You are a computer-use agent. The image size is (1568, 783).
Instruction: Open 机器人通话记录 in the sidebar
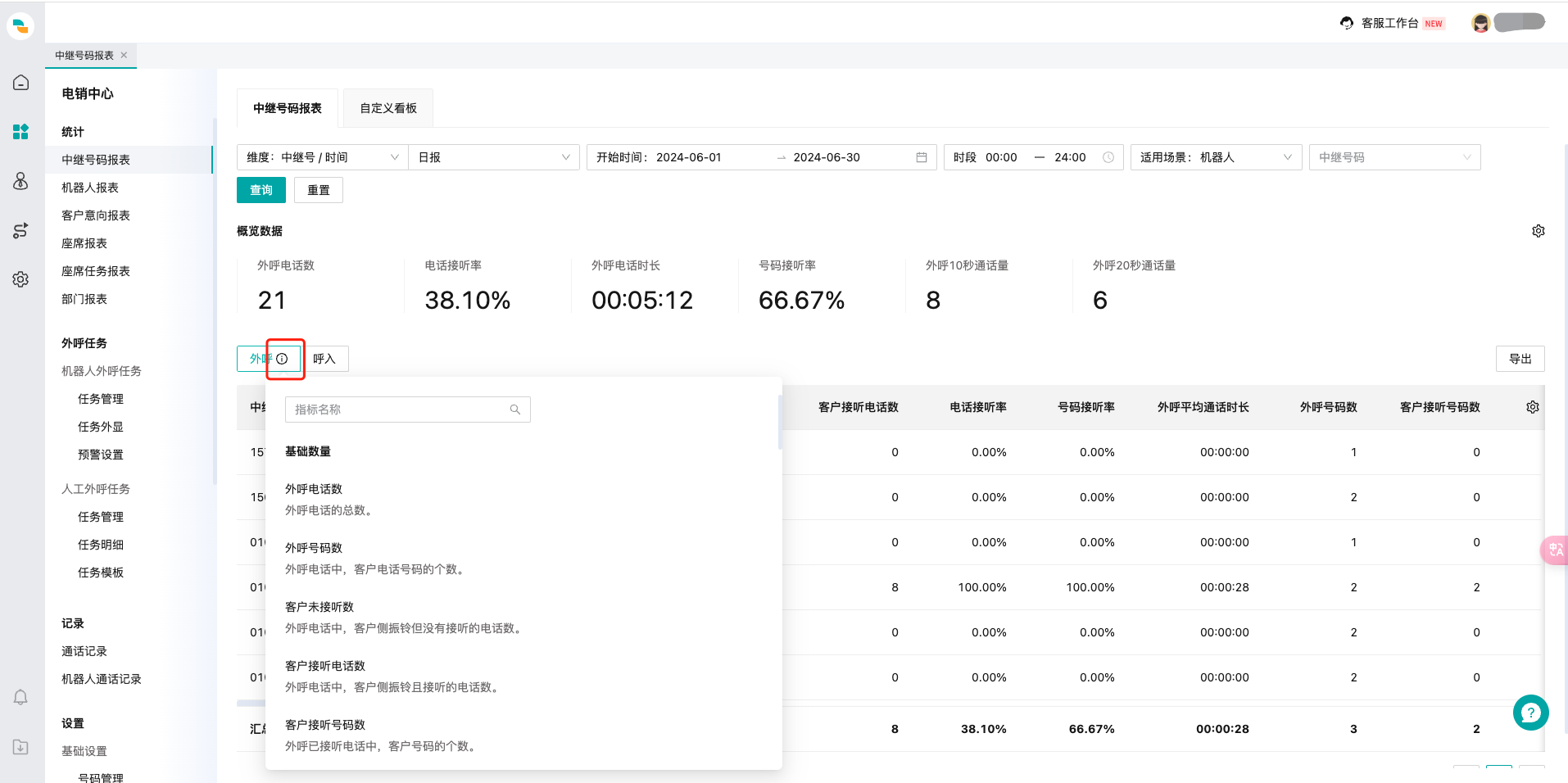(x=102, y=679)
